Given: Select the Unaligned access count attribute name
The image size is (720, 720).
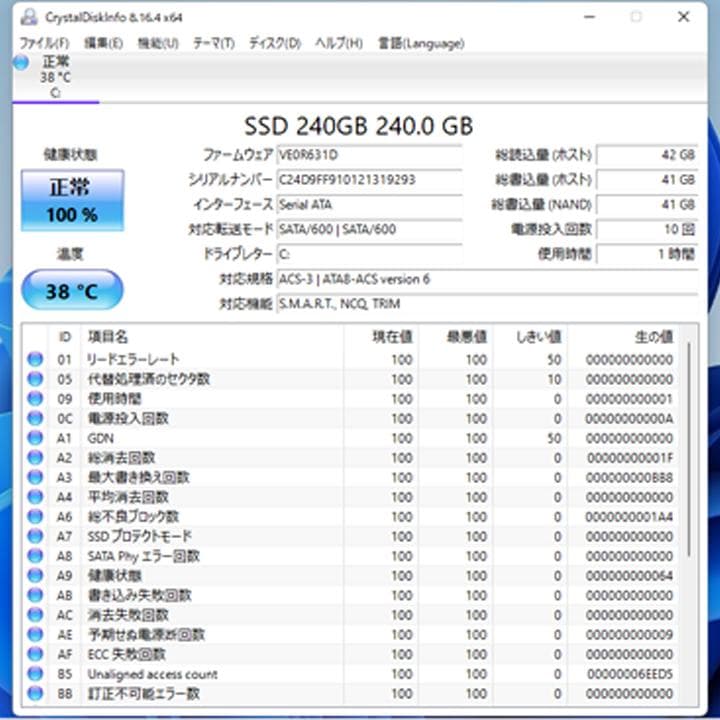Looking at the screenshot, I should click(x=152, y=674).
